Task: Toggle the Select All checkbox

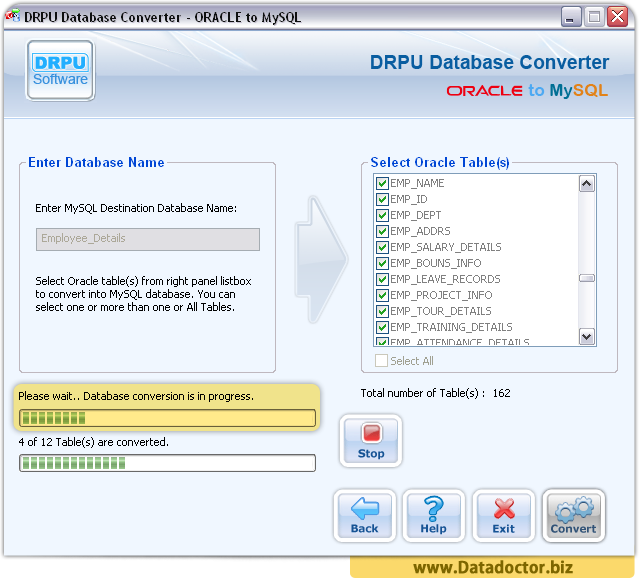Action: tap(381, 361)
